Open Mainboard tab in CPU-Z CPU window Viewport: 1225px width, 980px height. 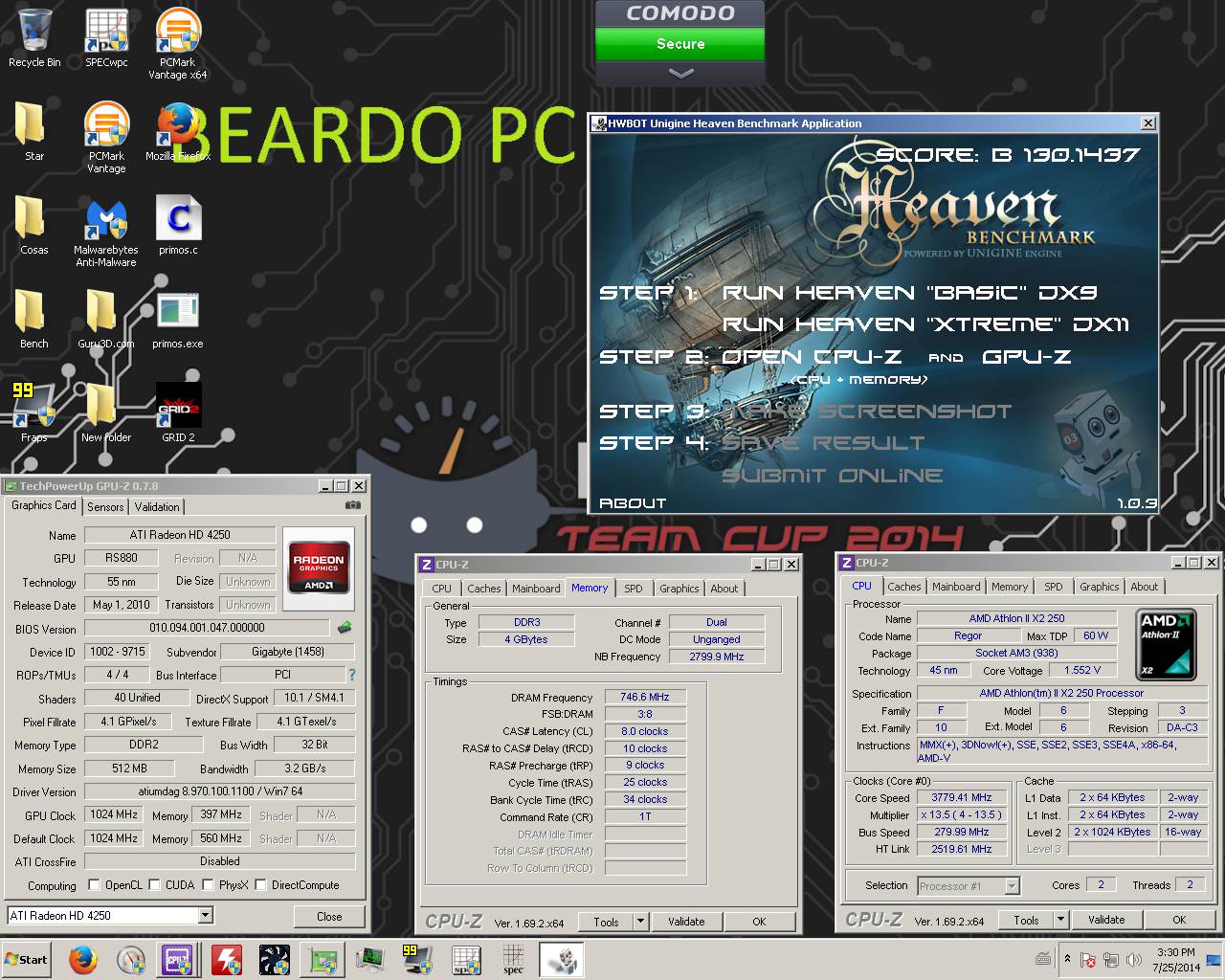(x=956, y=587)
